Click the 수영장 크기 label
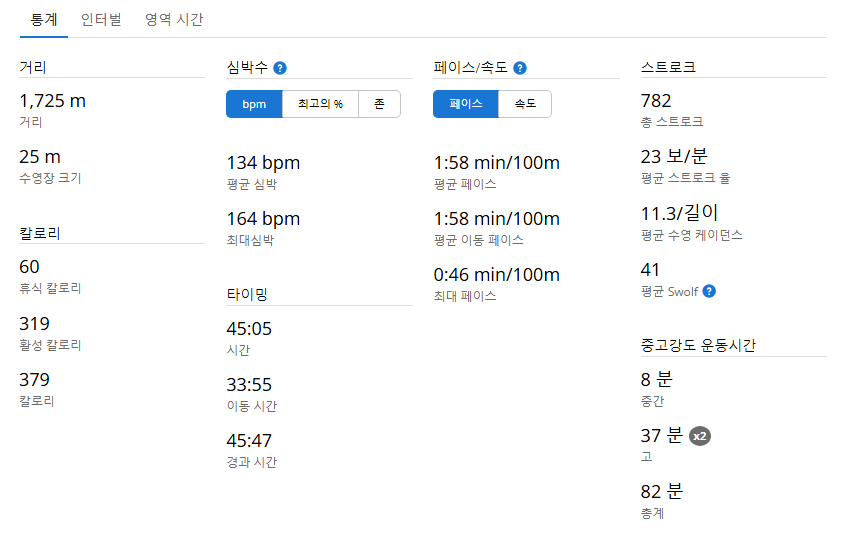 click(50, 178)
